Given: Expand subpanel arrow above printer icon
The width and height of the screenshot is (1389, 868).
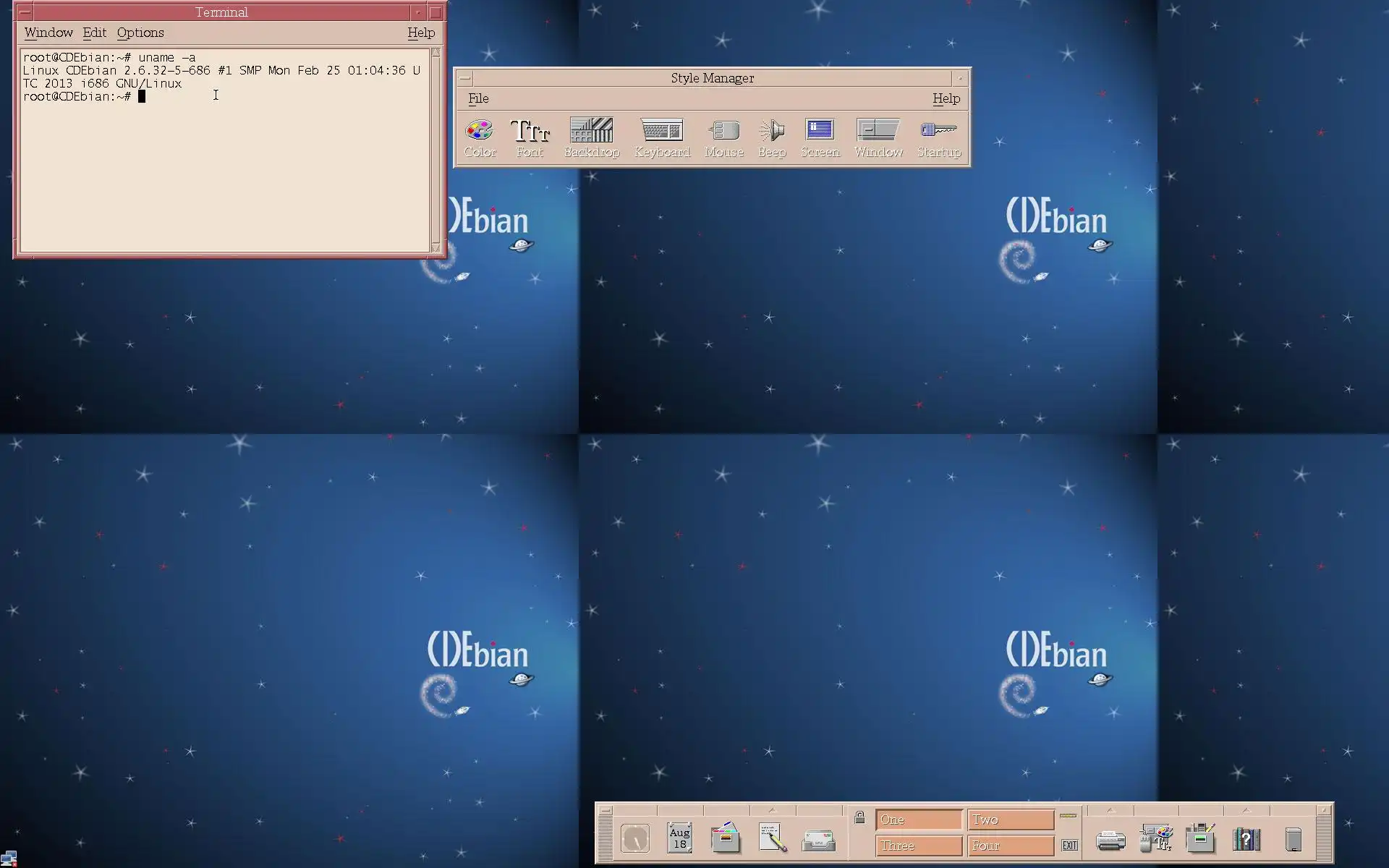Looking at the screenshot, I should pyautogui.click(x=1110, y=810).
